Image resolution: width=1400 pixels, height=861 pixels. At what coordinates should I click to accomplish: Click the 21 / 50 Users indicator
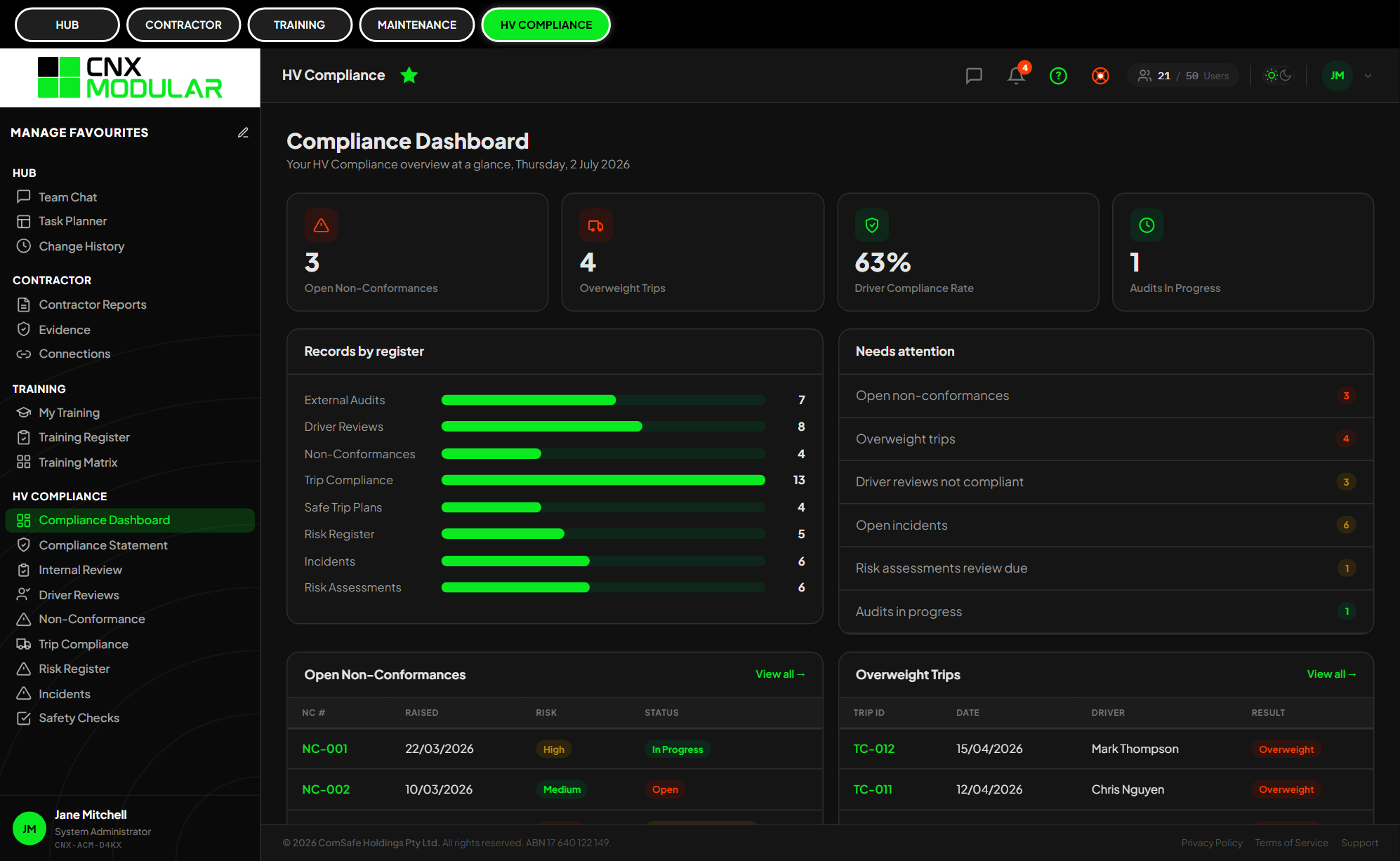(x=1183, y=76)
